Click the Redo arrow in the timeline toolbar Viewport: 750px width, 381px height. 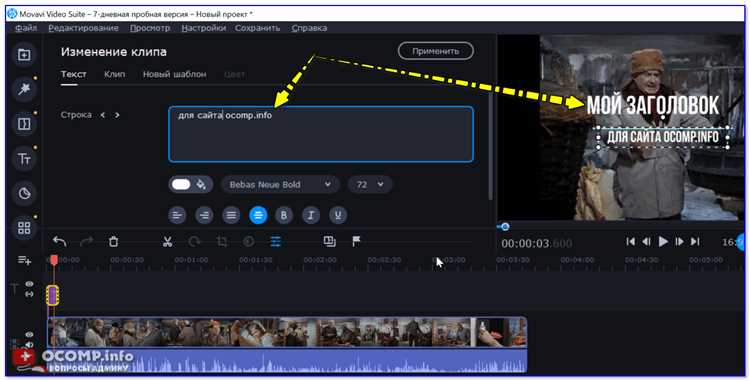[87, 241]
